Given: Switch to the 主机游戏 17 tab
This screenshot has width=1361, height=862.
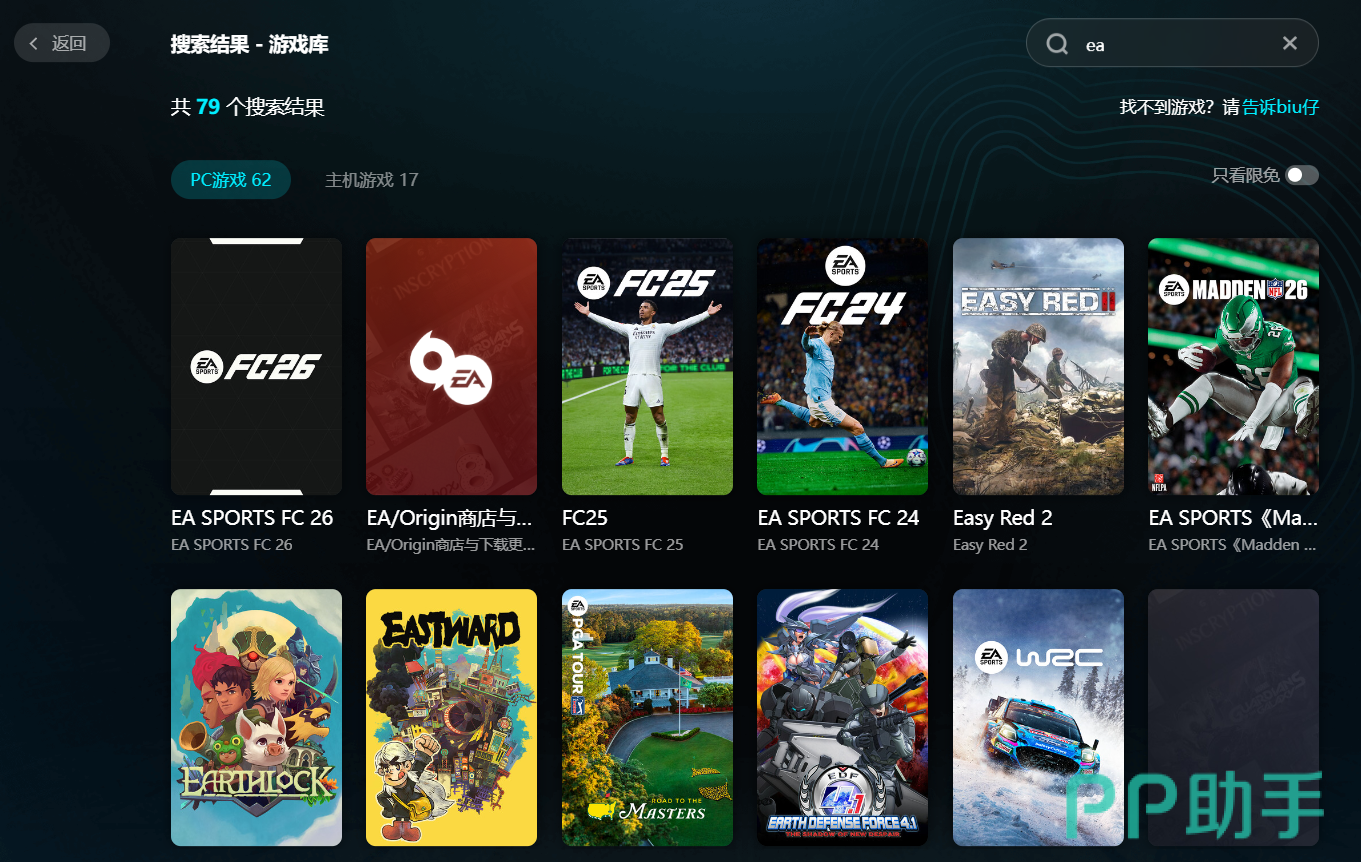Looking at the screenshot, I should 371,180.
